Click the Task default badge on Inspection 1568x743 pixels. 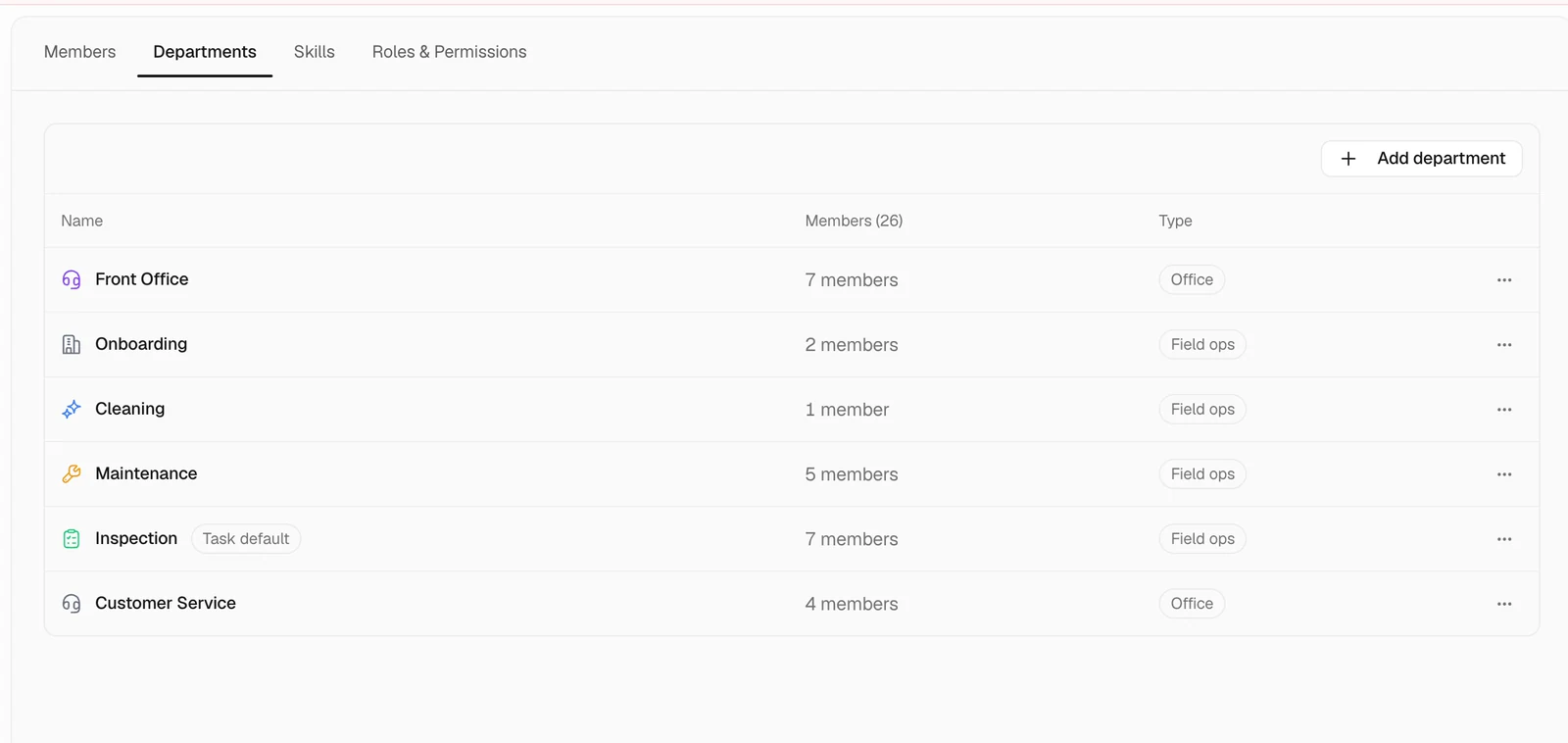pyautogui.click(x=246, y=539)
